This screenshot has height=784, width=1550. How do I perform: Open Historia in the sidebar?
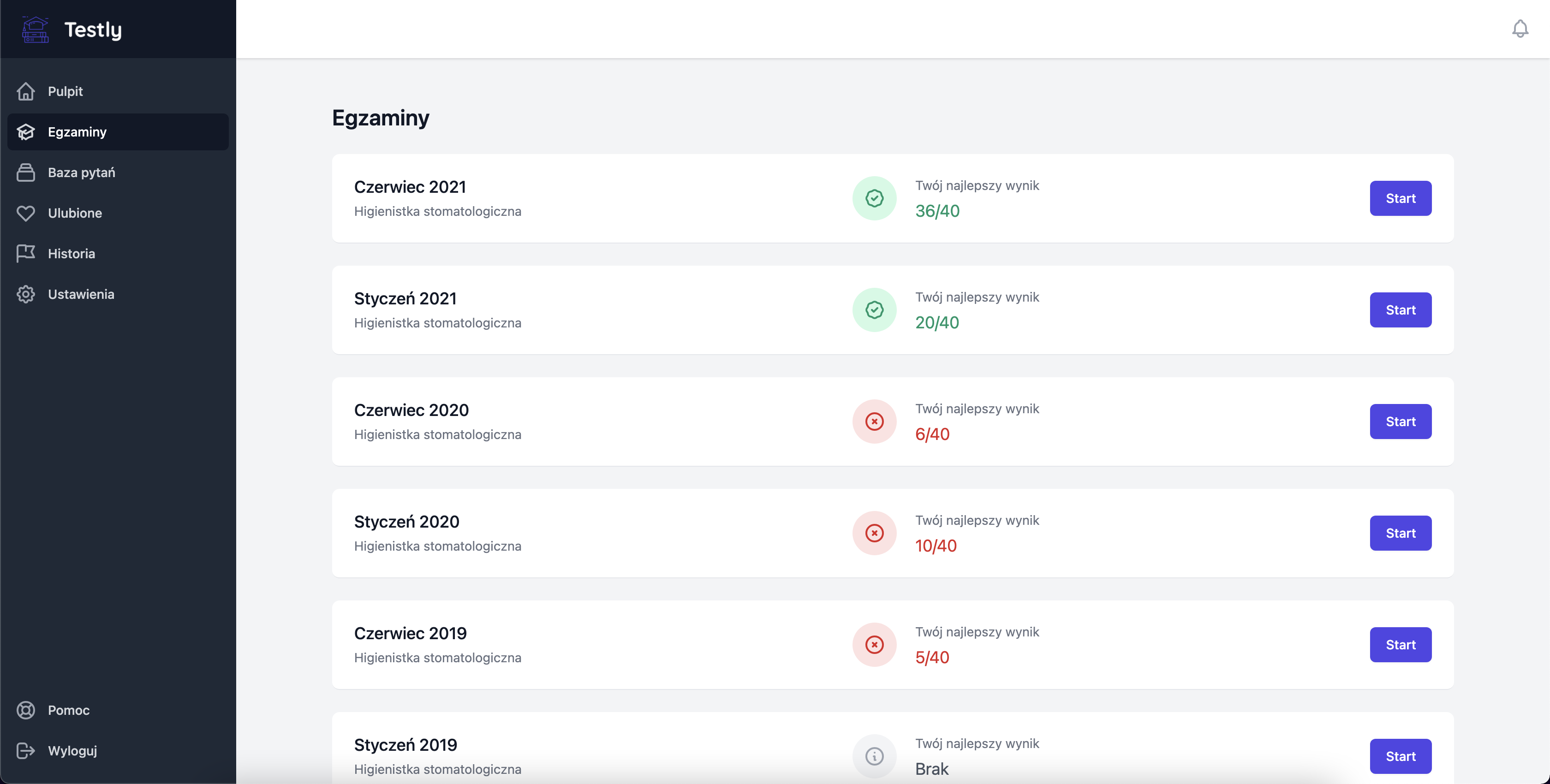(118, 253)
